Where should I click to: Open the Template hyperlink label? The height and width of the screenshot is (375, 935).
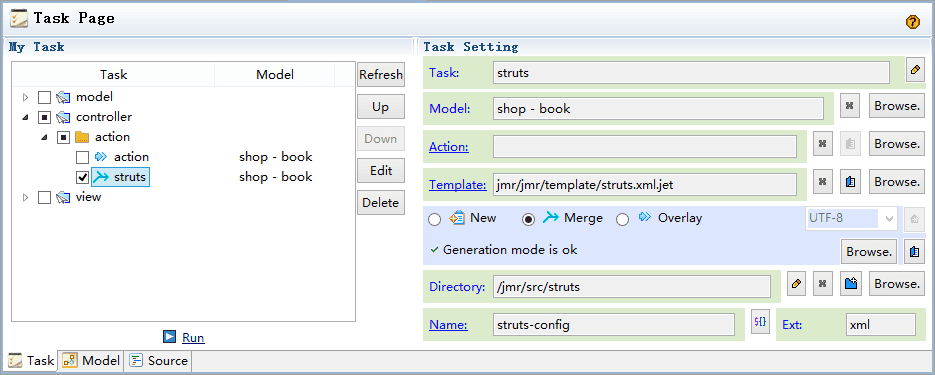point(458,185)
